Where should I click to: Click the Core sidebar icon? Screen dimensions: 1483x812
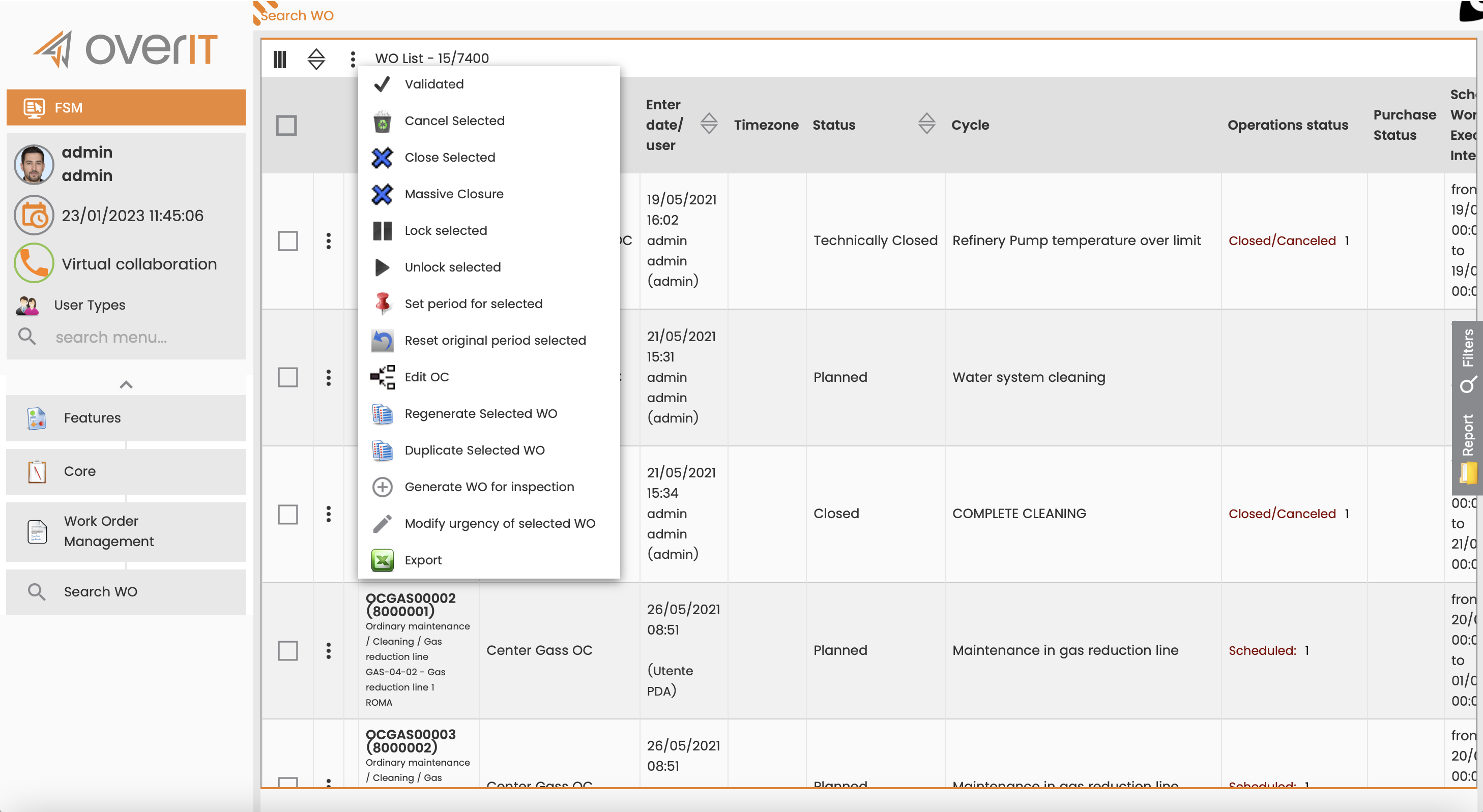[x=37, y=472]
